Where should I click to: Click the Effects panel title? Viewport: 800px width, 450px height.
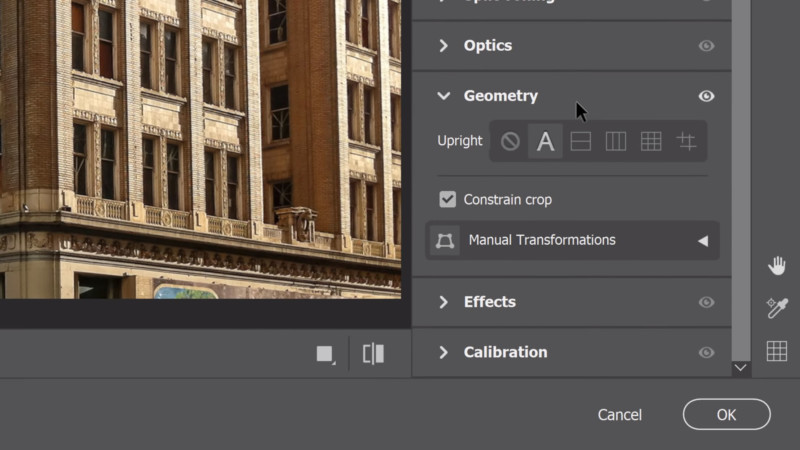tap(490, 302)
